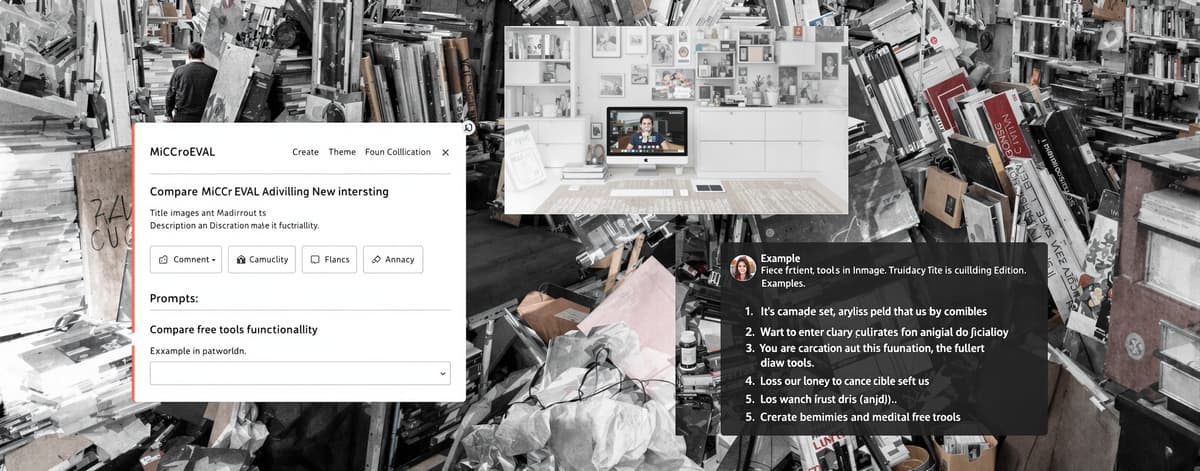This screenshot has width=1200, height=471.
Task: Open the Theme menu item
Action: (x=342, y=152)
